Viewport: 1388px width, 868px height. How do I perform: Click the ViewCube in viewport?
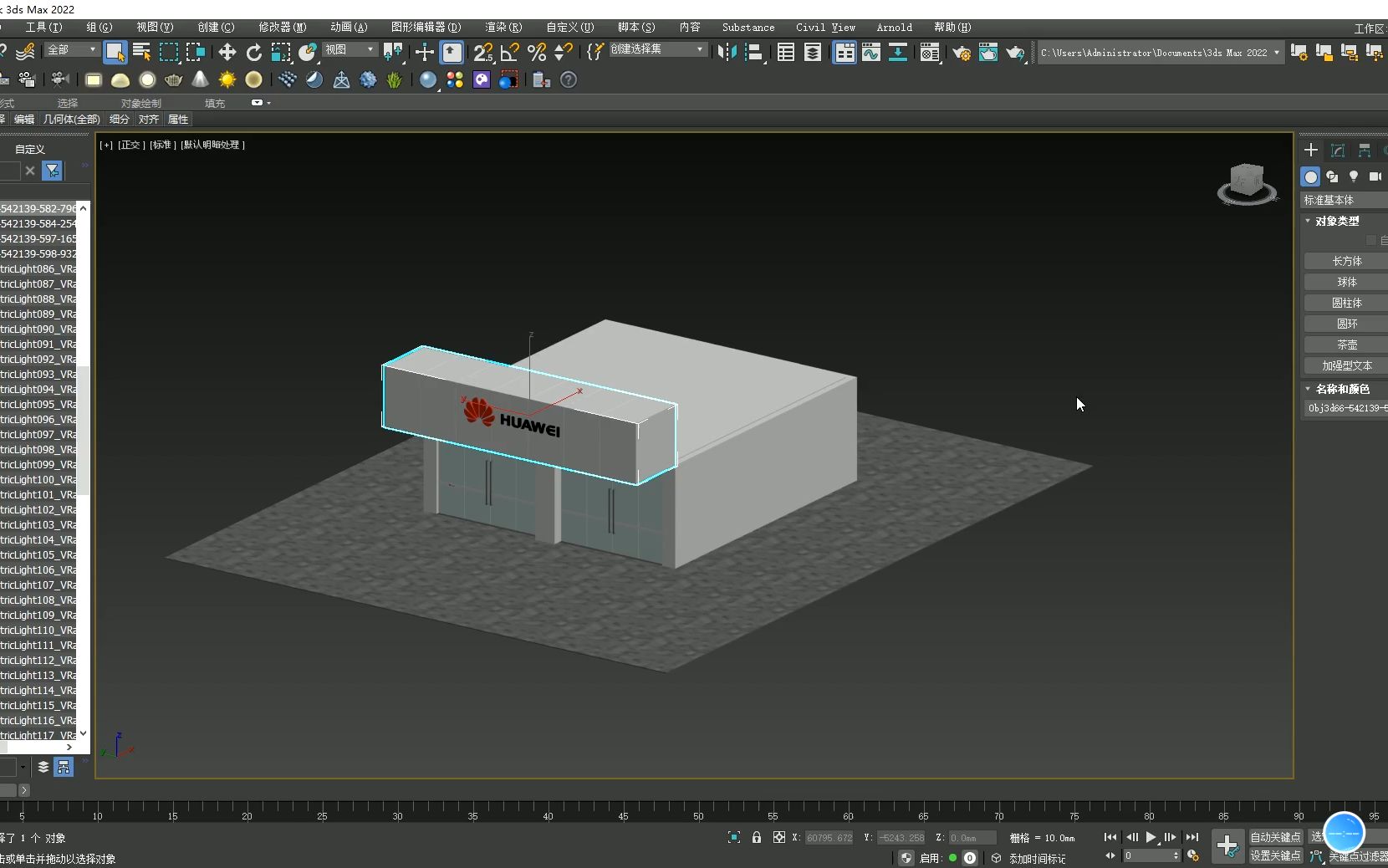point(1247,183)
